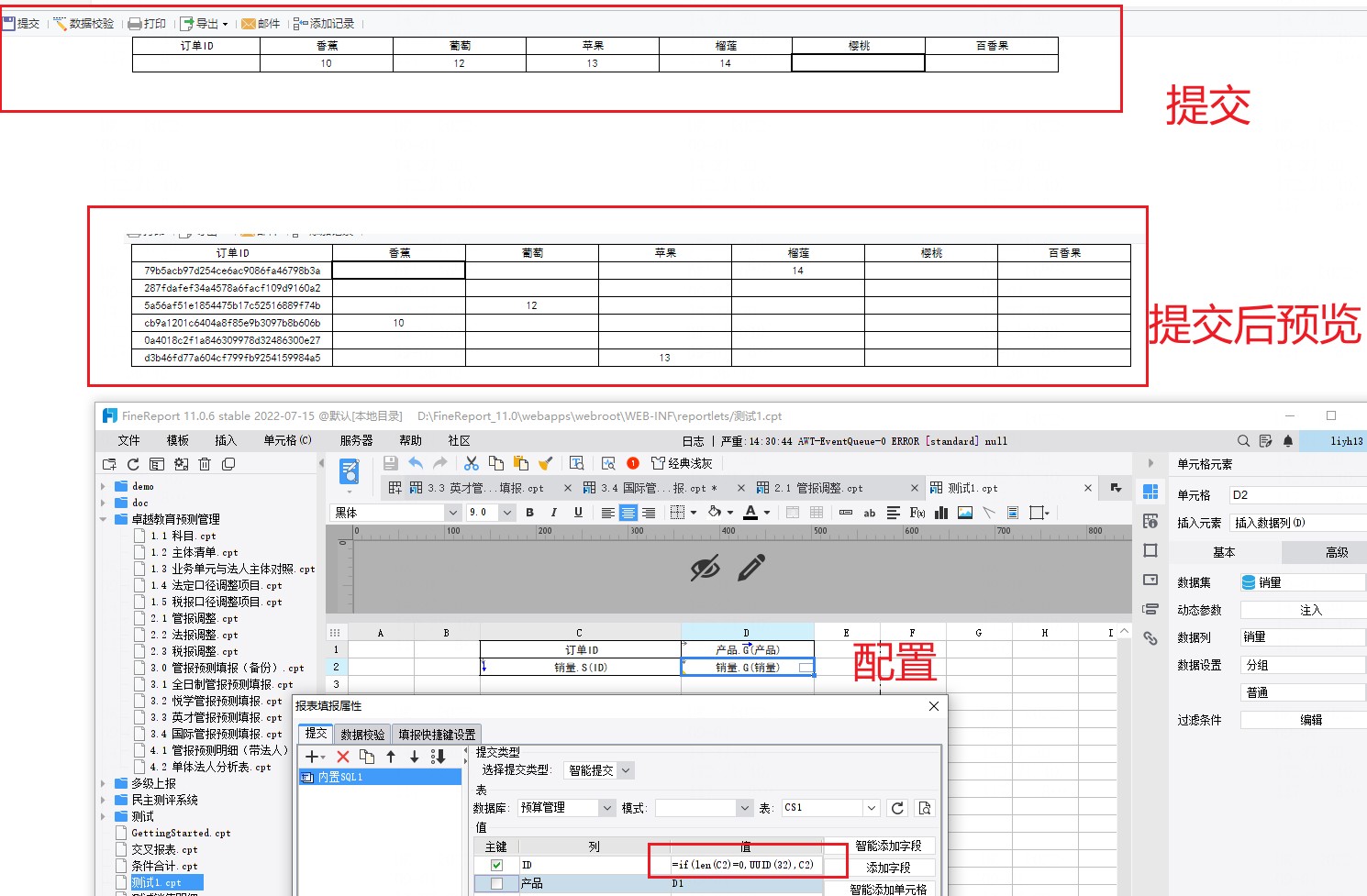Viewport: 1367px width, 896px height.
Task: Click the trash delete icon in file panel
Action: 205,464
